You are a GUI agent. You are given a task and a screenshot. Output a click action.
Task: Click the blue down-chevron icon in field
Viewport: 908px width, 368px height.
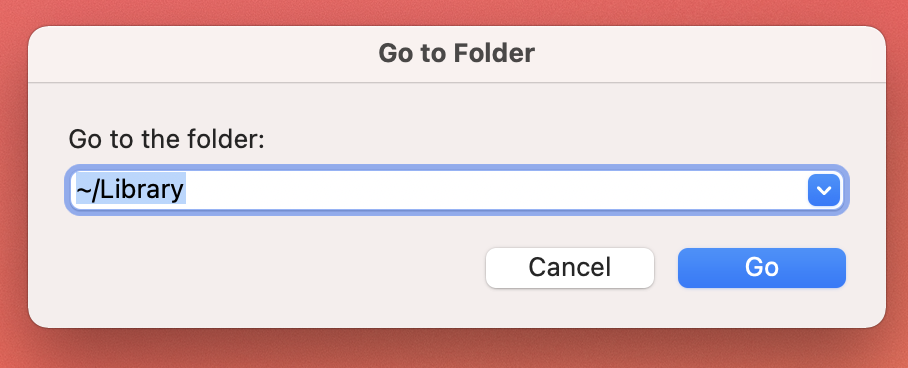point(823,190)
